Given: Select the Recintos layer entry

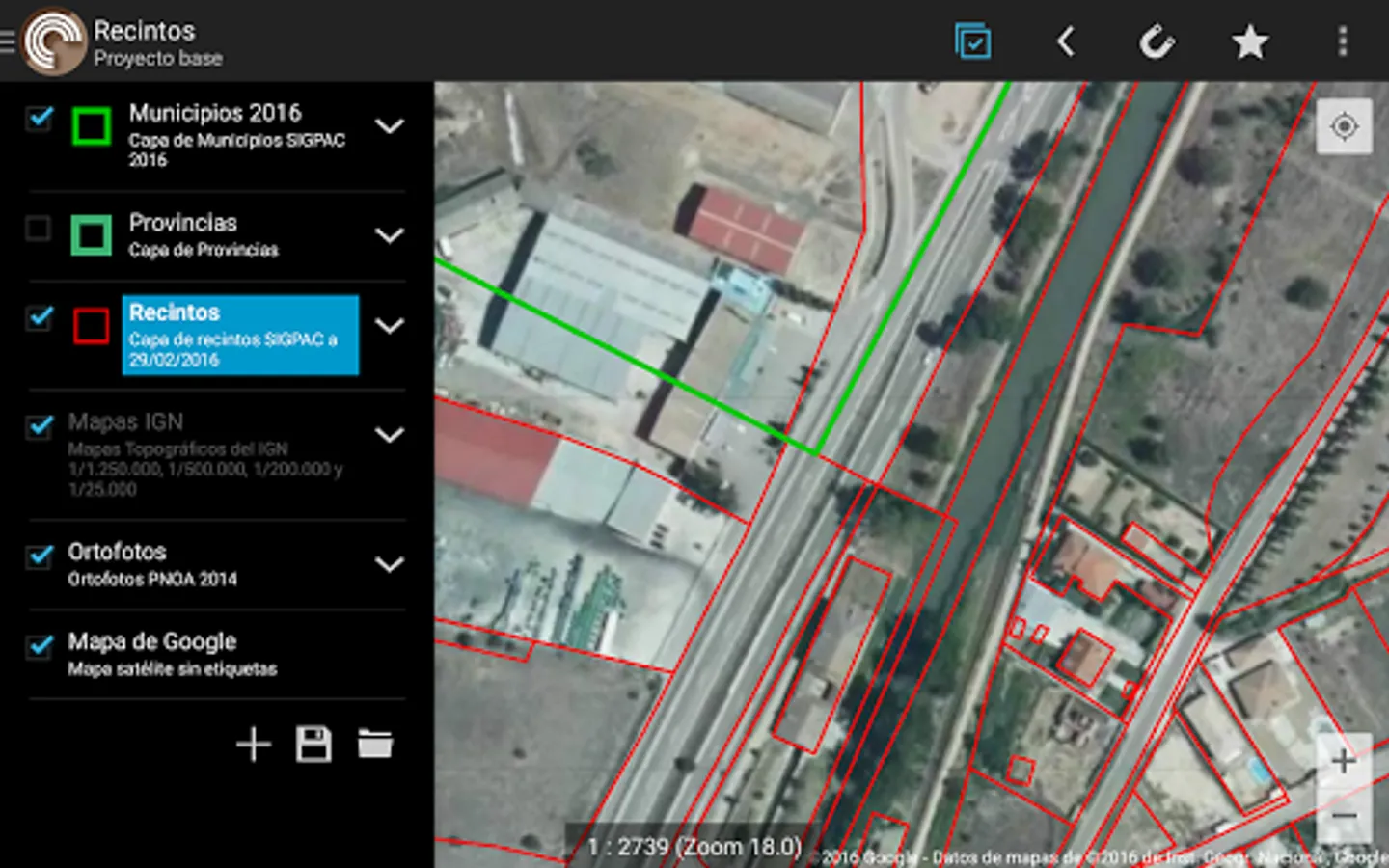Looking at the screenshot, I should coord(240,335).
